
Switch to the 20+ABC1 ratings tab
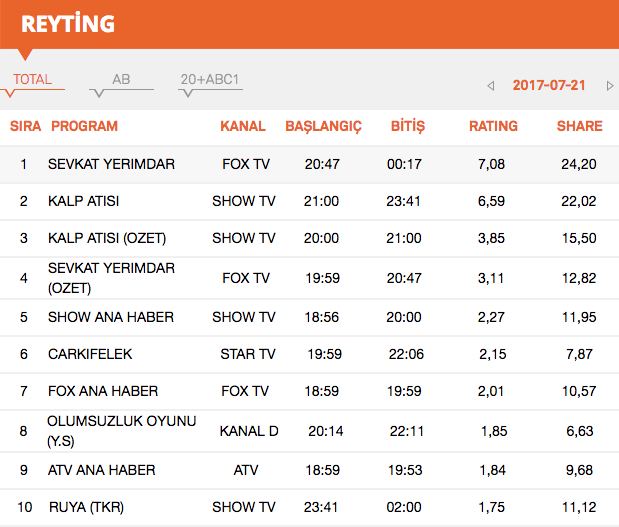point(210,80)
